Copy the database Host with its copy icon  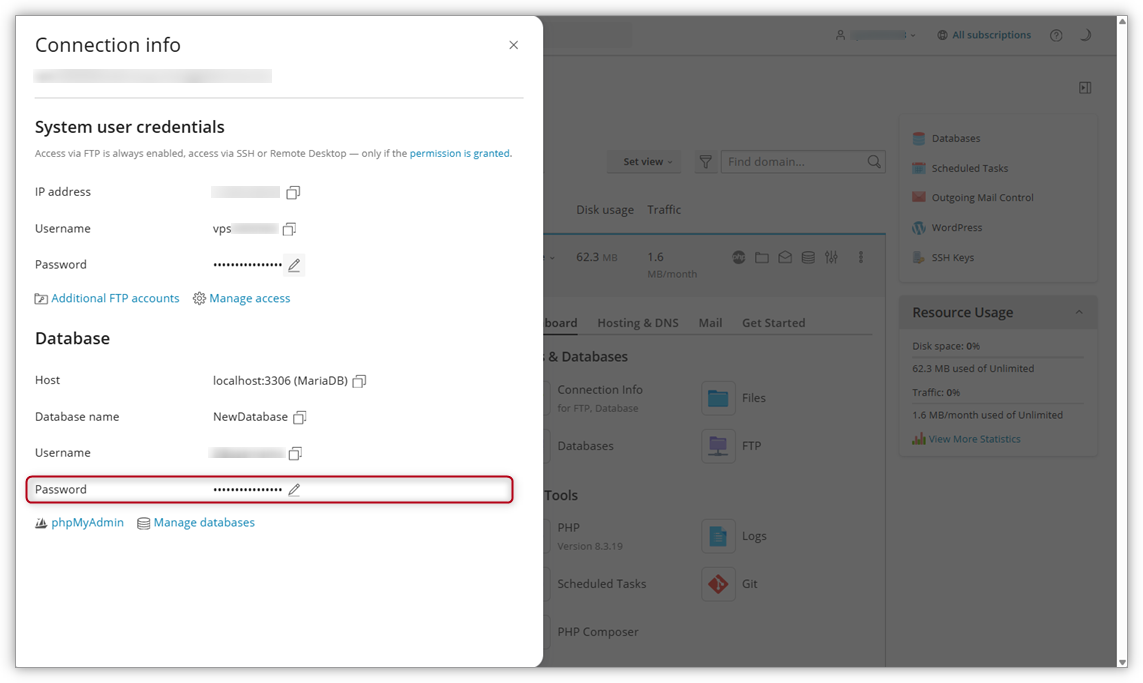click(359, 380)
